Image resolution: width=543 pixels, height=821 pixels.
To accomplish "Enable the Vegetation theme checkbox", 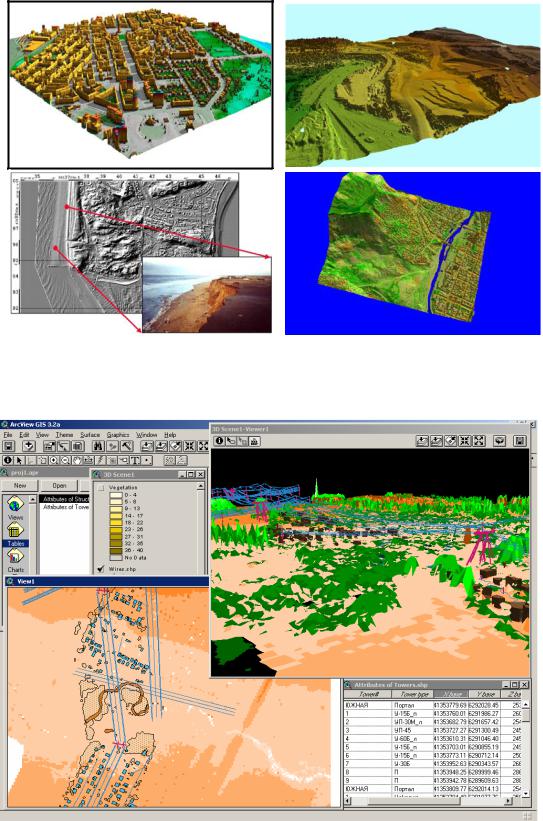I will pos(101,487).
